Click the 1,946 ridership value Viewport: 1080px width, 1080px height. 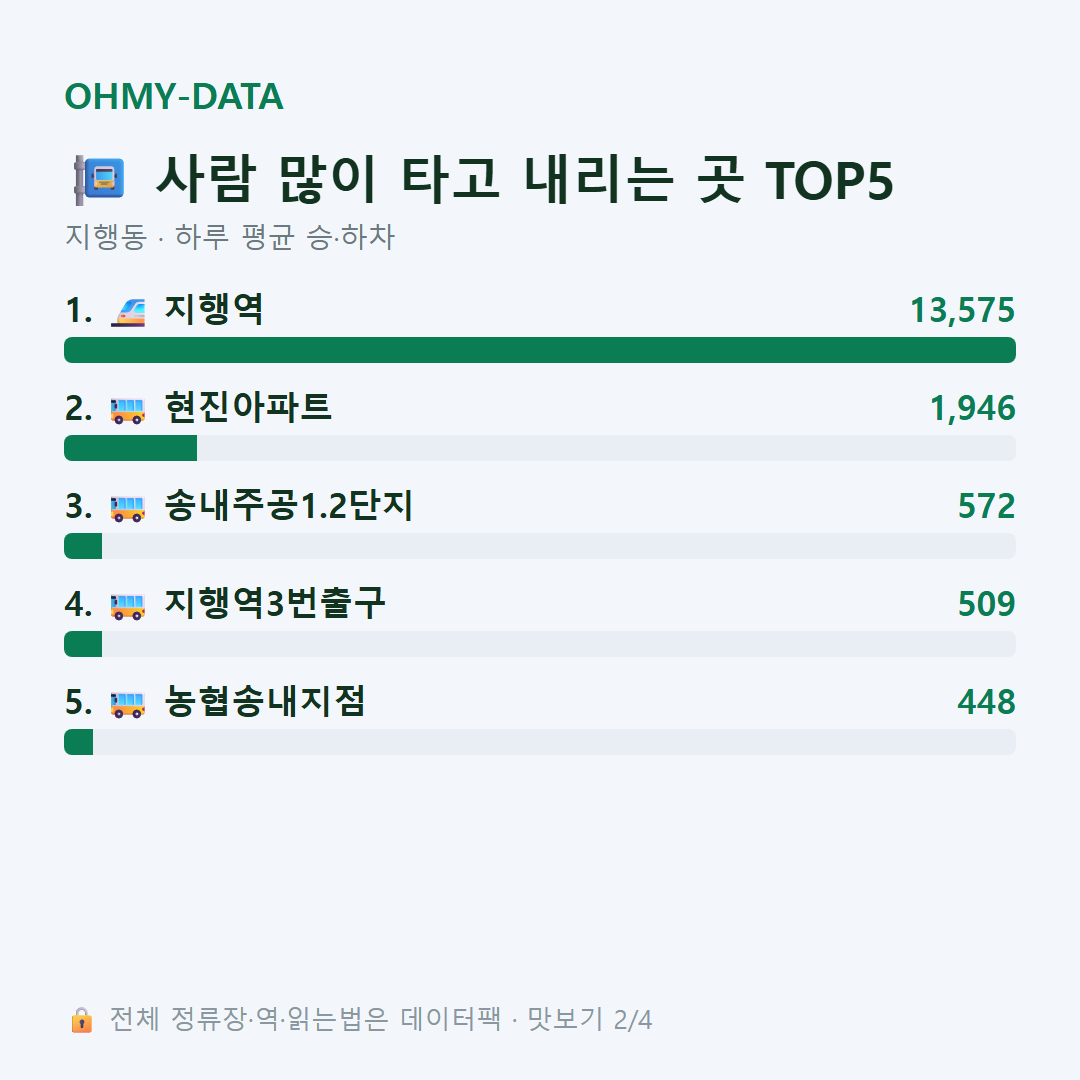pos(973,408)
